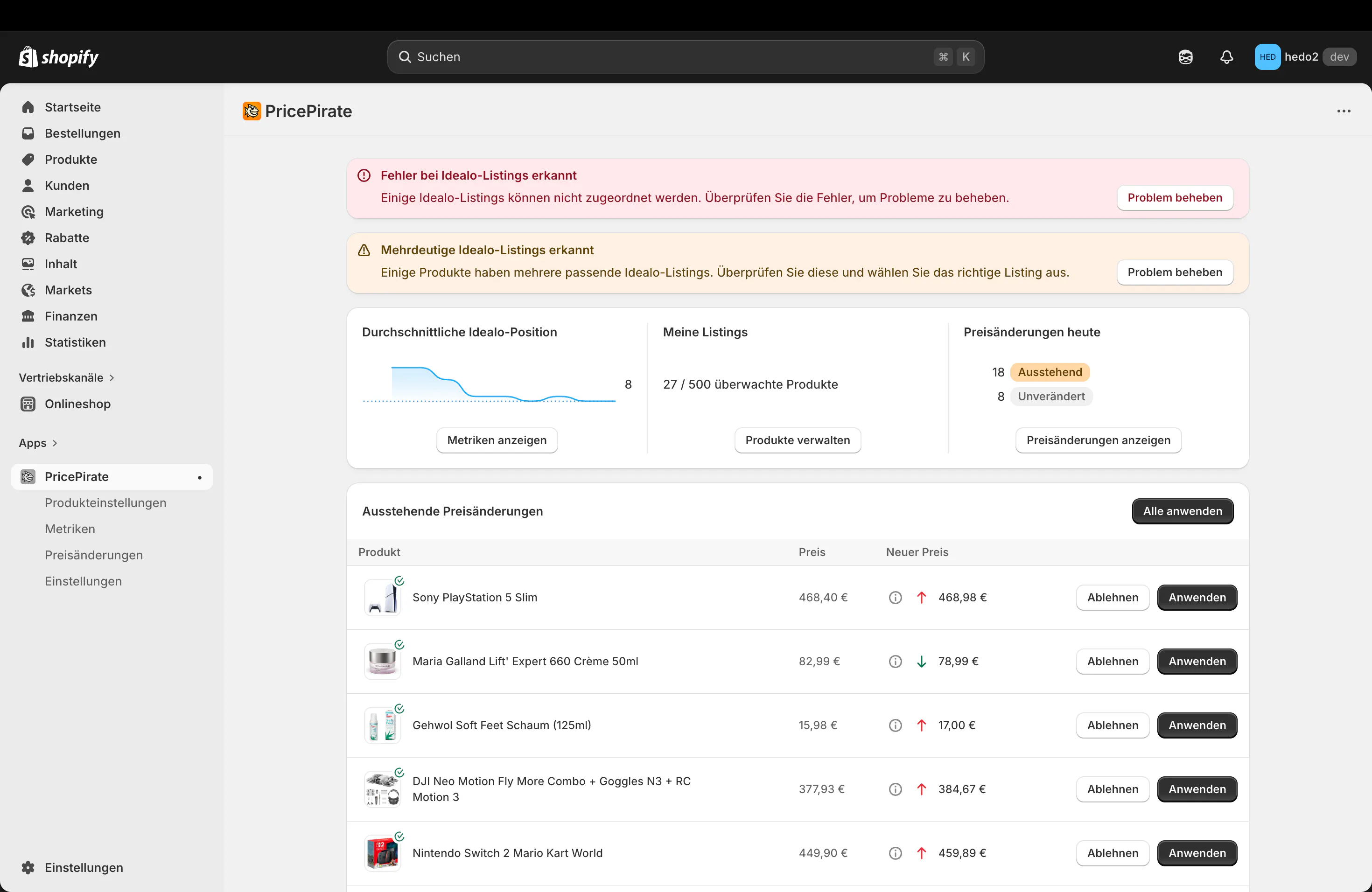Viewport: 1372px width, 892px height.
Task: Click the search magnifier icon
Action: point(405,57)
